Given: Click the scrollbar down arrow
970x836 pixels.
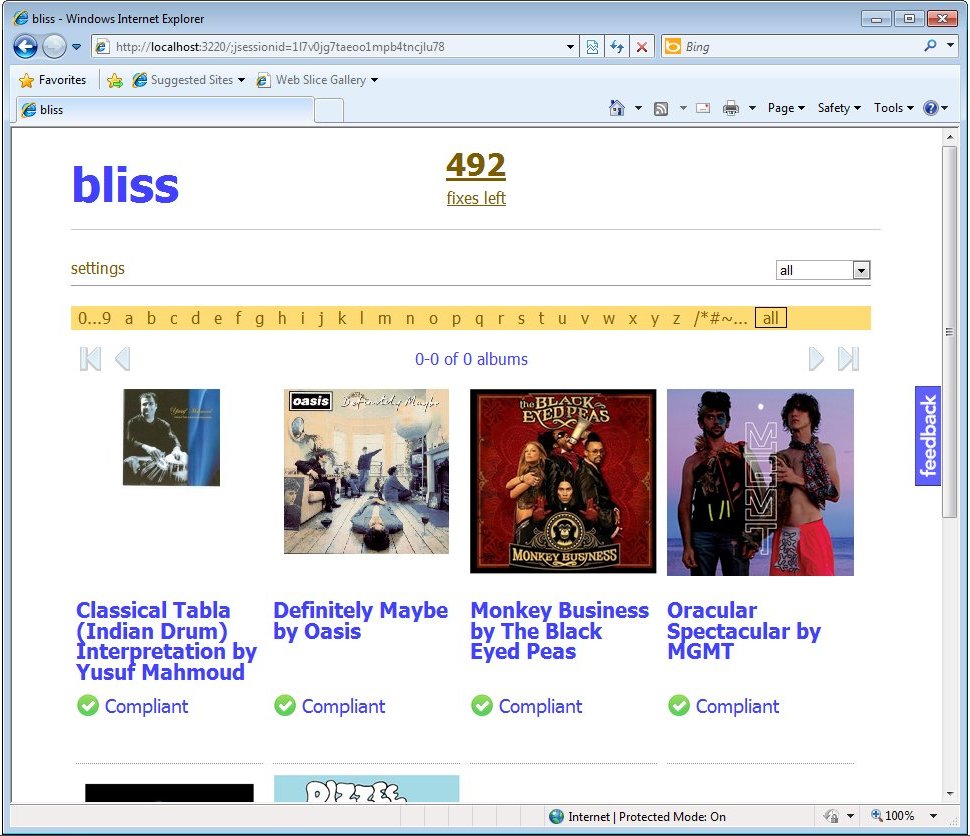Looking at the screenshot, I should (x=950, y=795).
